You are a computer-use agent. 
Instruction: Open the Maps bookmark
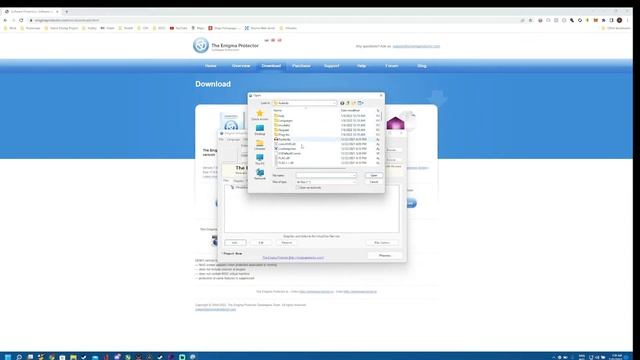pos(198,28)
